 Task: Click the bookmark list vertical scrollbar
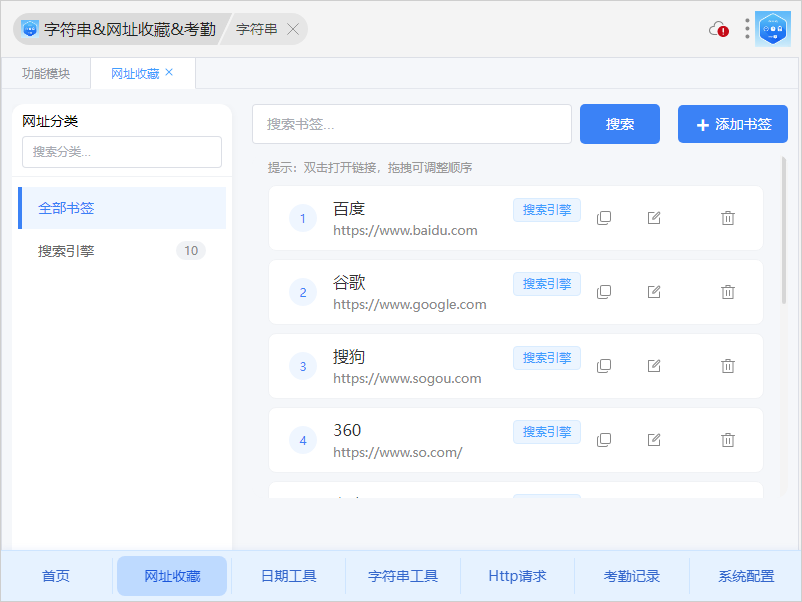coord(784,231)
